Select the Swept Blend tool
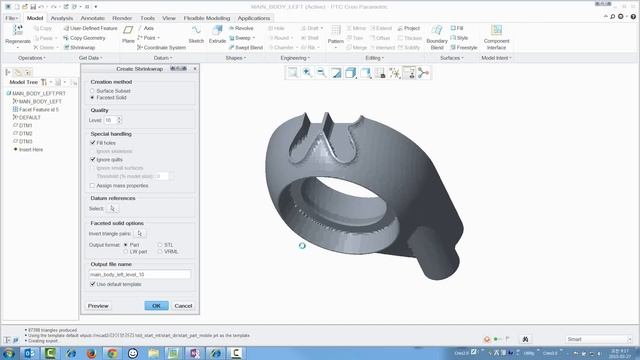The image size is (640, 360). pos(246,48)
